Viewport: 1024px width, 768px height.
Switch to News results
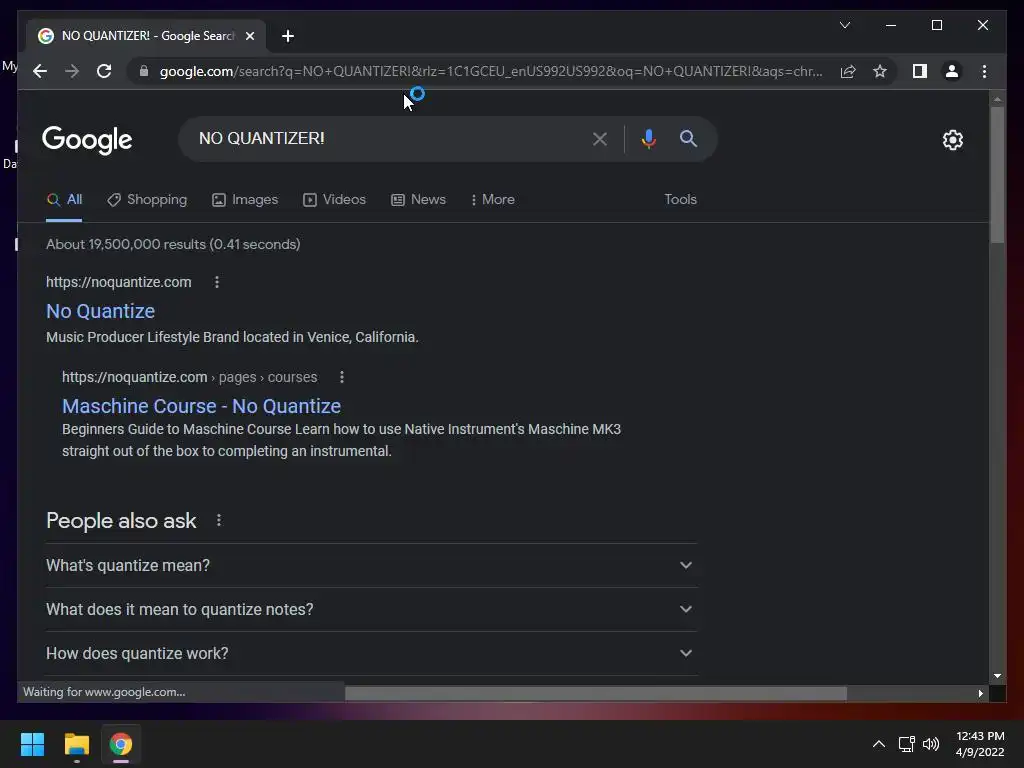[418, 199]
